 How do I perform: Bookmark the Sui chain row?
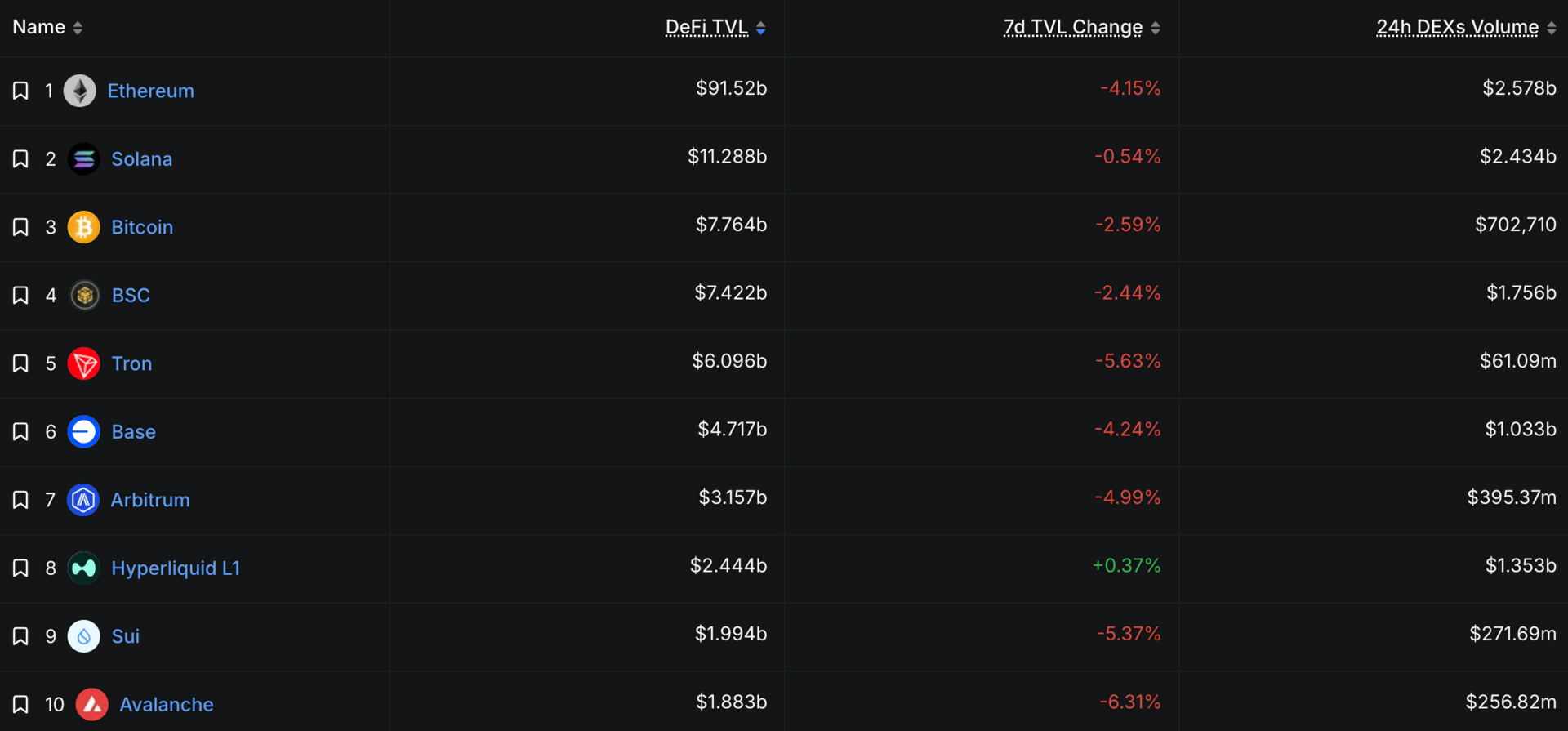tap(20, 636)
